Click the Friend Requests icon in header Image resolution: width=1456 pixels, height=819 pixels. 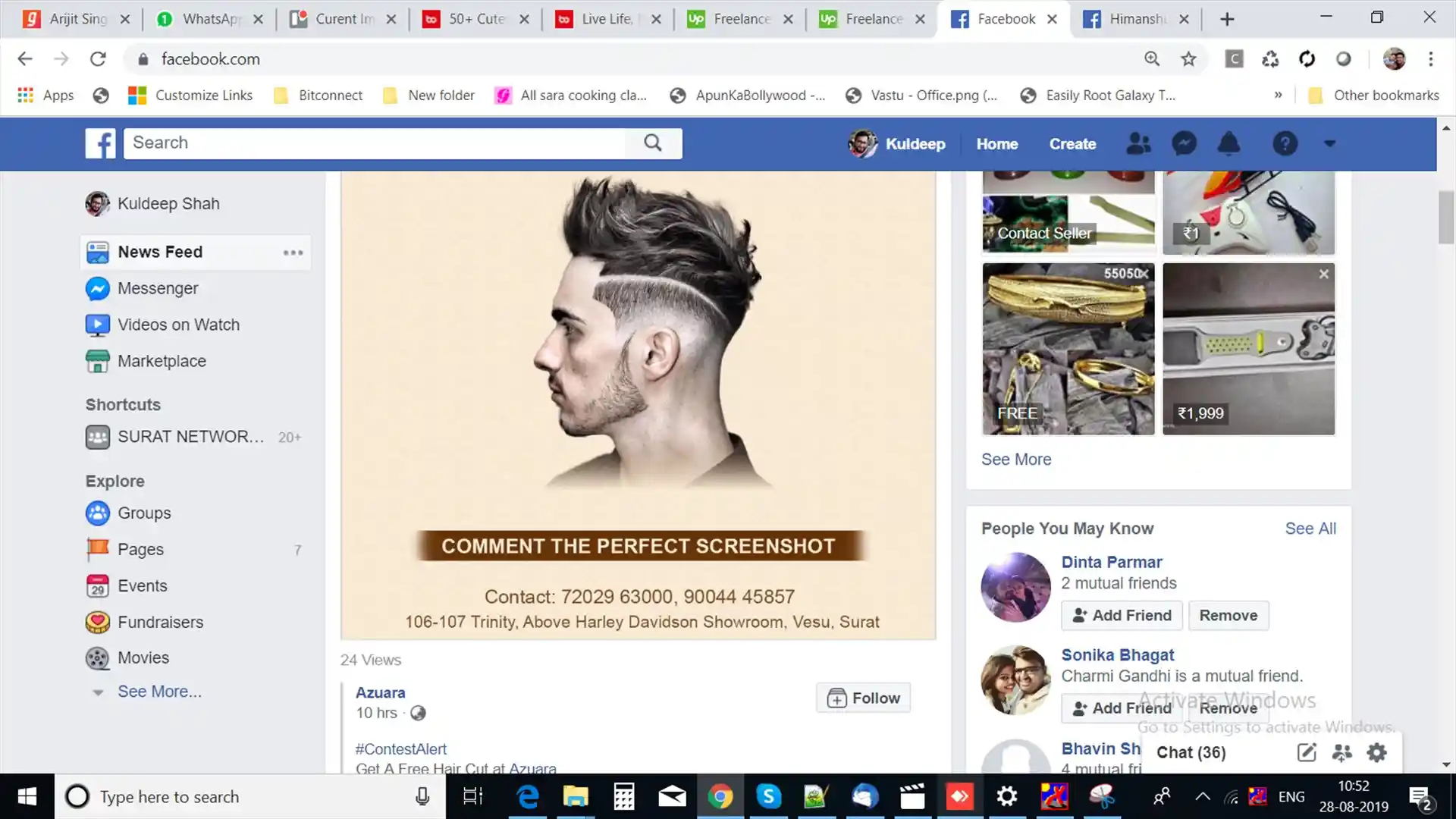coord(1138,143)
